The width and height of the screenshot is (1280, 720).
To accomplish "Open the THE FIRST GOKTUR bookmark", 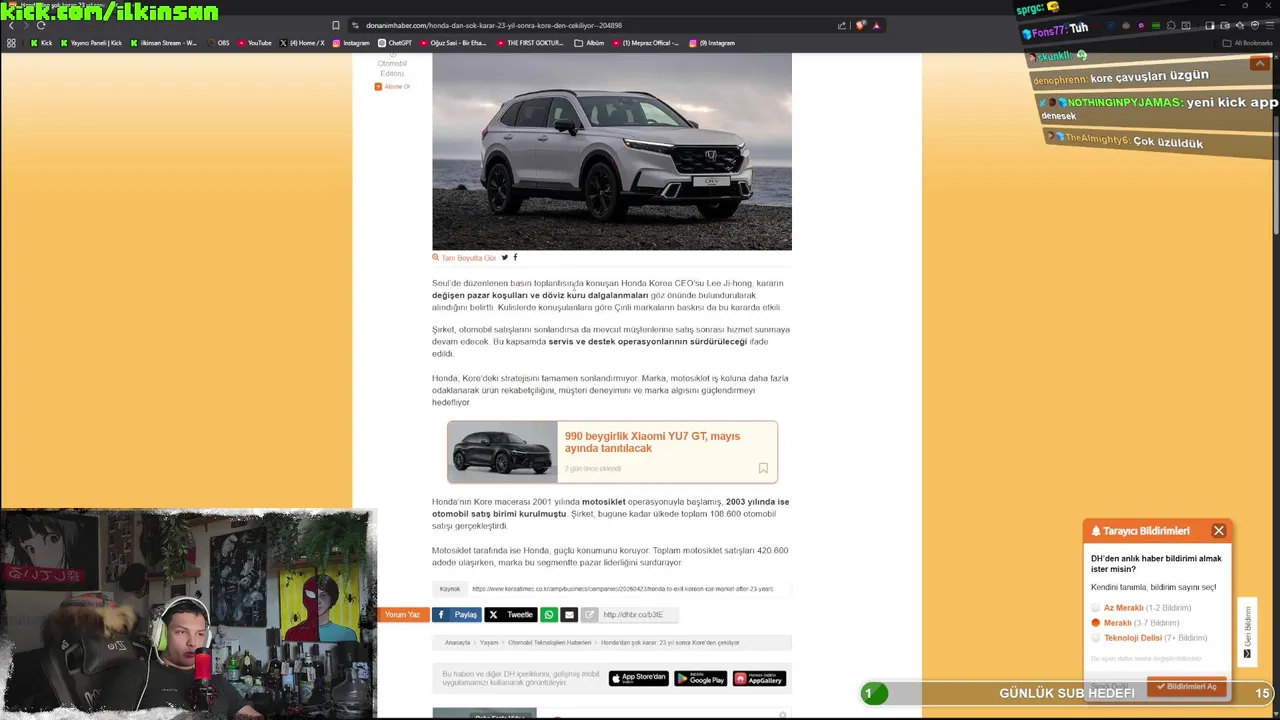I will 530,43.
